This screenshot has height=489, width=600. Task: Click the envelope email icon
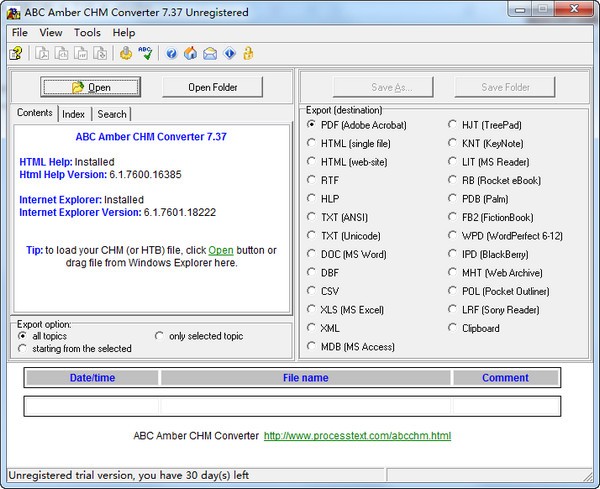coord(210,54)
